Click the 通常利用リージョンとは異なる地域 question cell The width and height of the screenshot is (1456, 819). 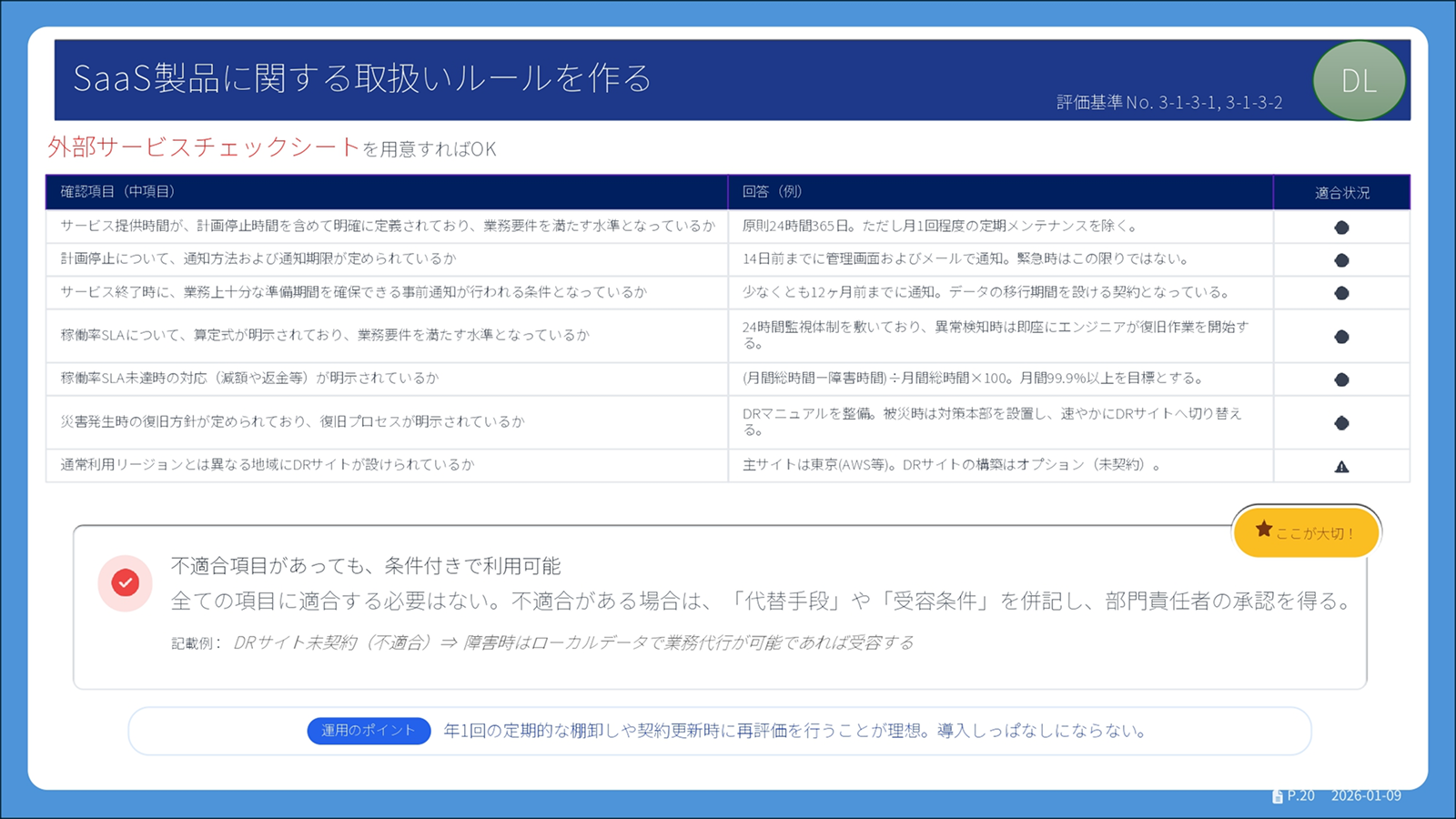[388, 465]
